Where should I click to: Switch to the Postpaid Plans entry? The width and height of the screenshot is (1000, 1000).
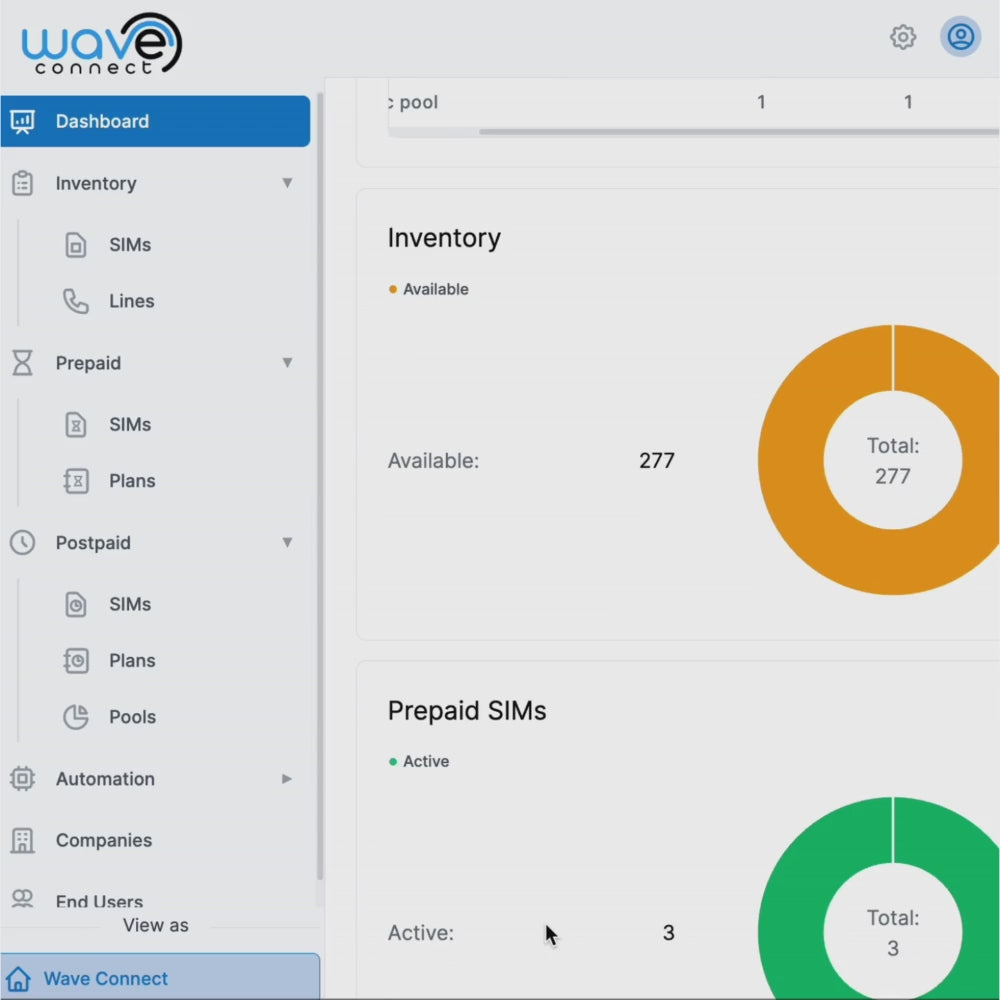pyautogui.click(x=131, y=660)
